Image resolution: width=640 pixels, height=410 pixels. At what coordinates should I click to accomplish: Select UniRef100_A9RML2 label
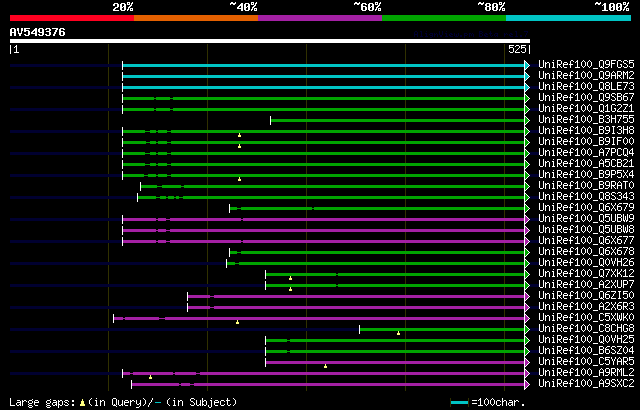586,373
